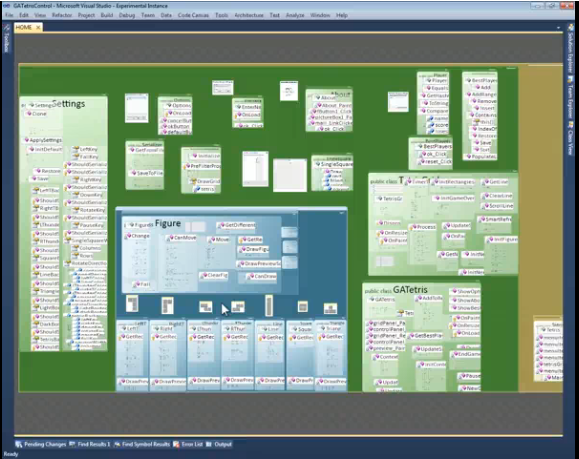
Task: Select the Settings class title
Action: tap(69, 104)
